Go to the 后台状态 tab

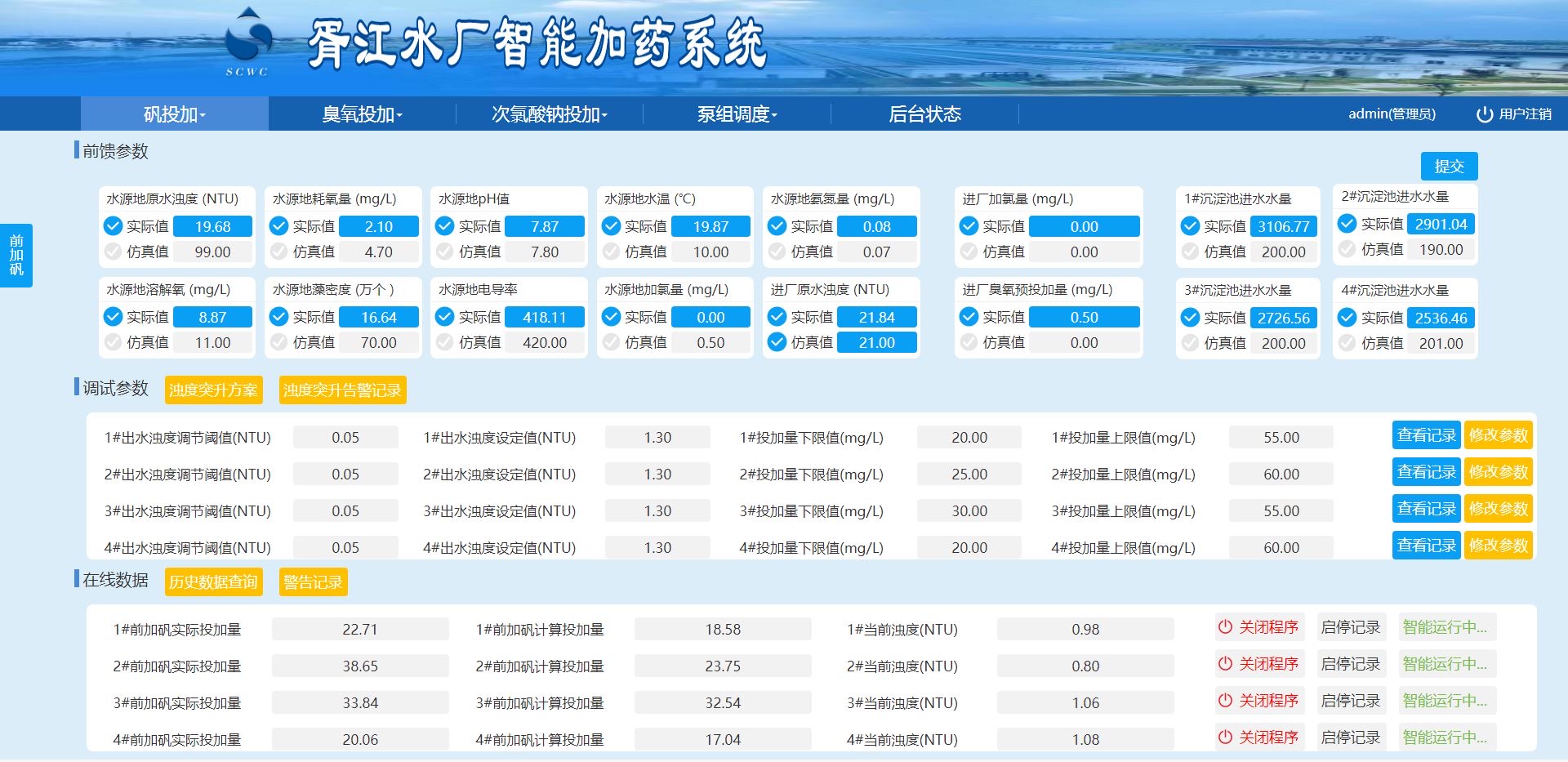[924, 114]
